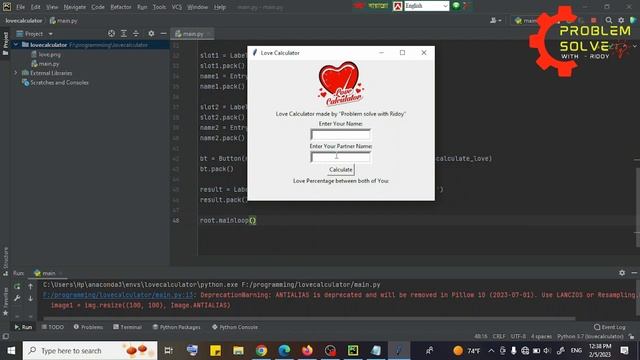Select love.png in project tree
The height and width of the screenshot is (360, 640).
click(49, 54)
